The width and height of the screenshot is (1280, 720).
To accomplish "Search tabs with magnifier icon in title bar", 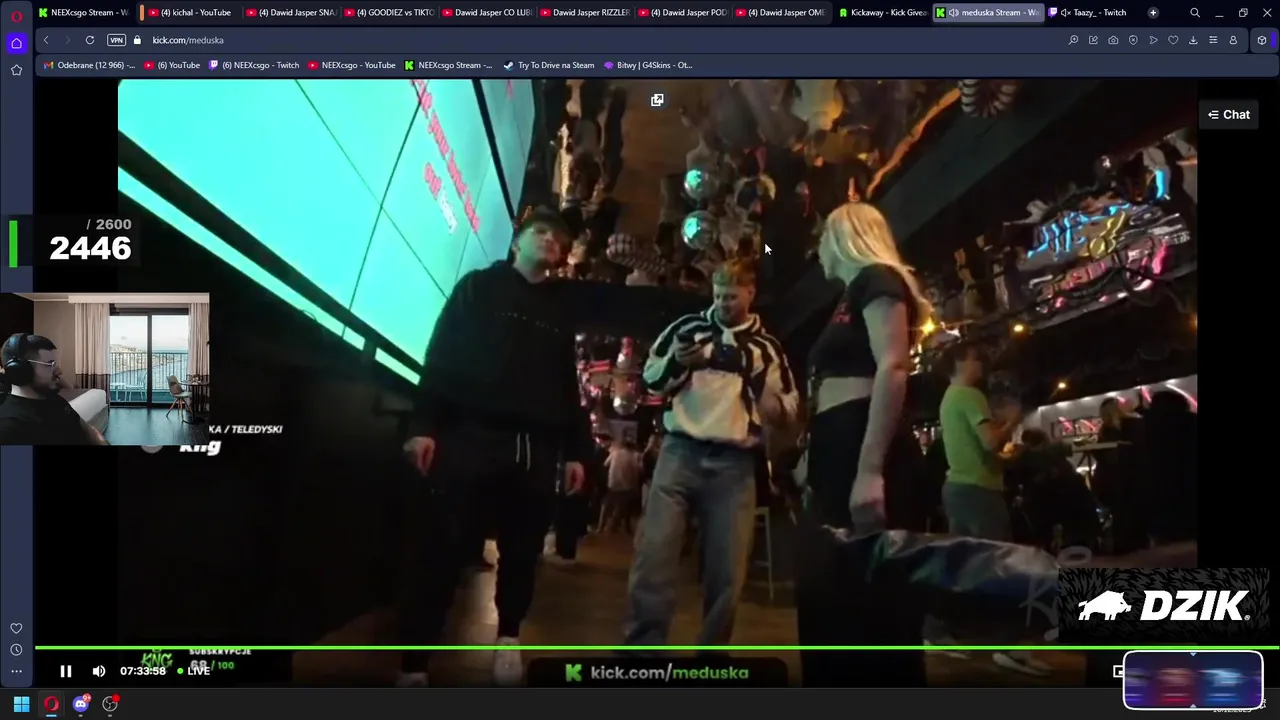I will 1195,13.
